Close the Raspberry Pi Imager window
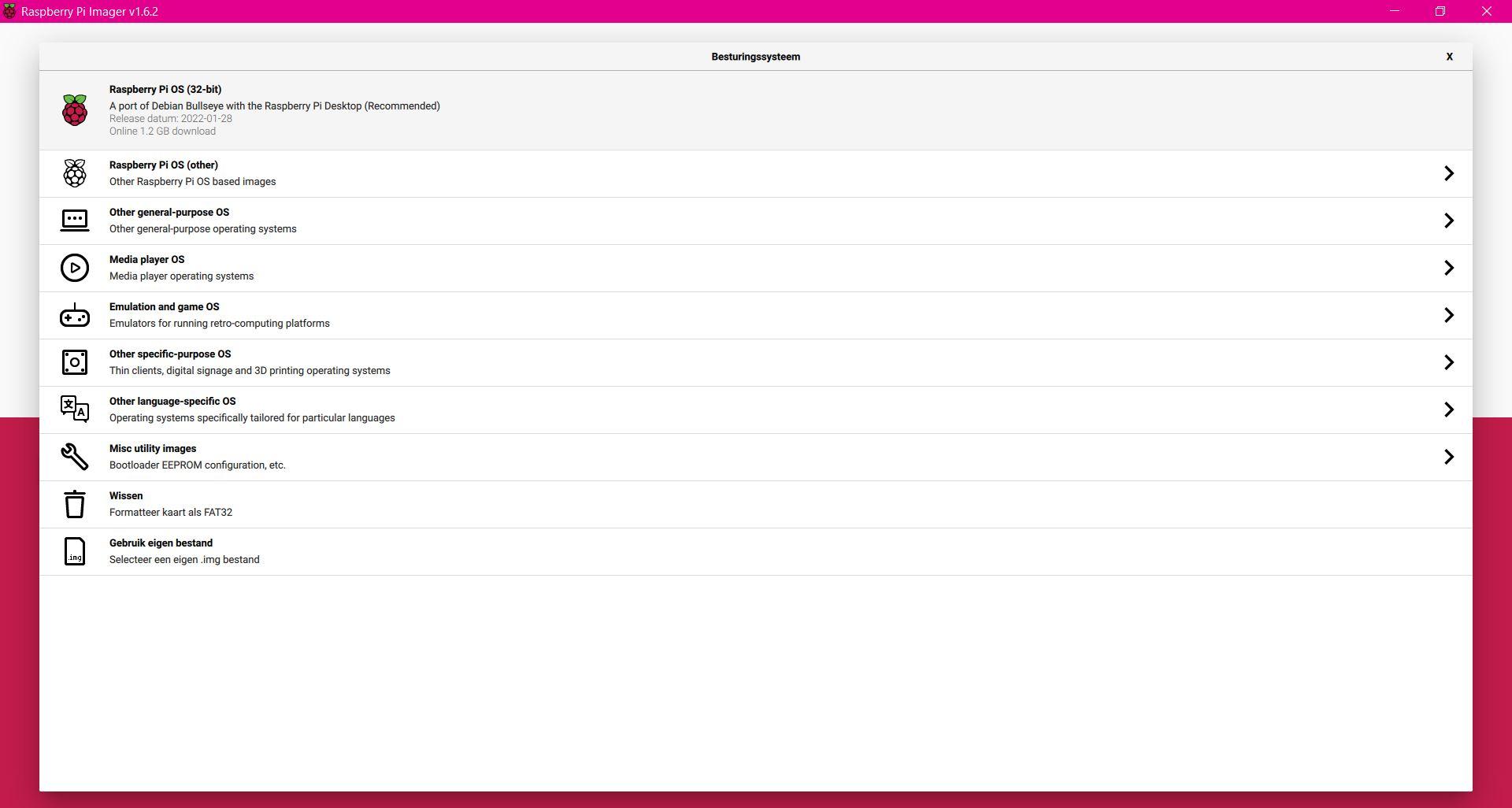The width and height of the screenshot is (1512, 808). [1487, 11]
